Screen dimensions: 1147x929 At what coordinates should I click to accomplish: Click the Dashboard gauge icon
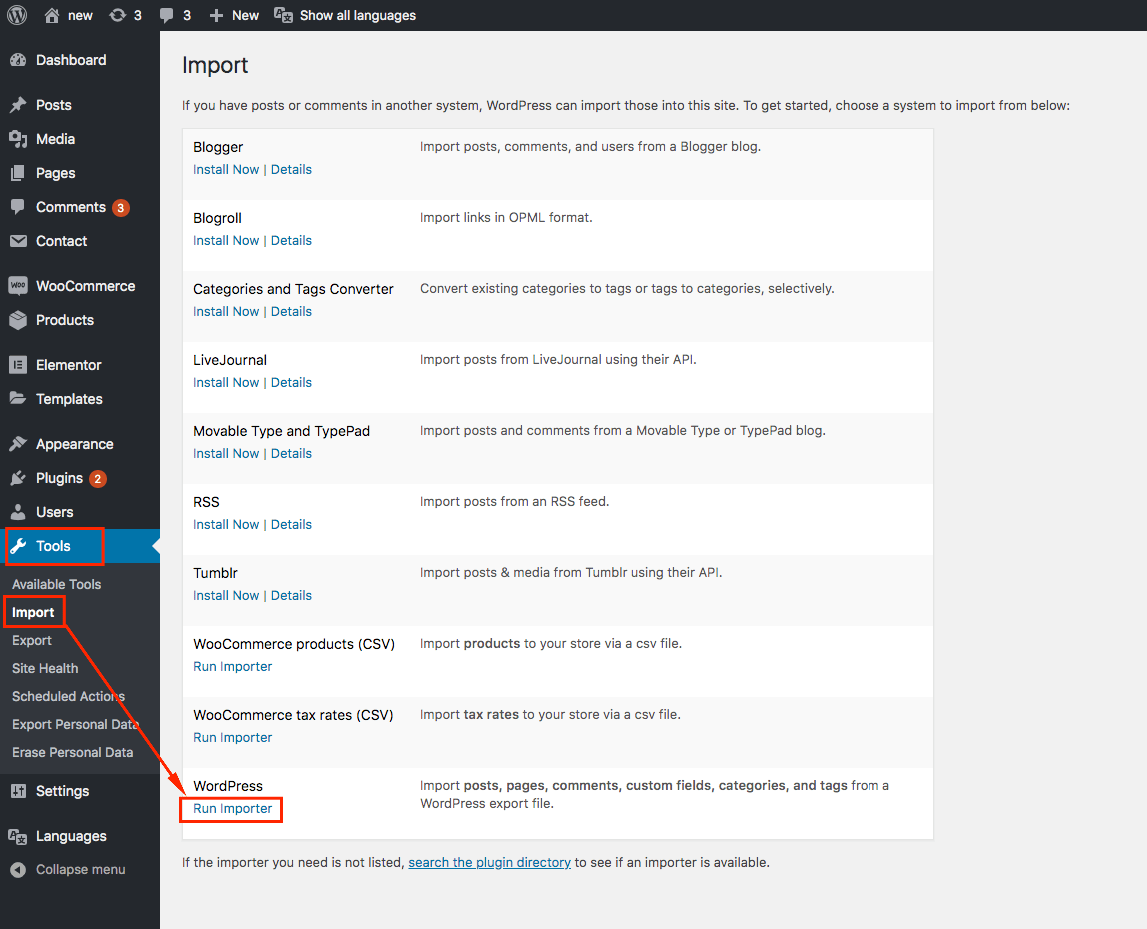[x=18, y=60]
